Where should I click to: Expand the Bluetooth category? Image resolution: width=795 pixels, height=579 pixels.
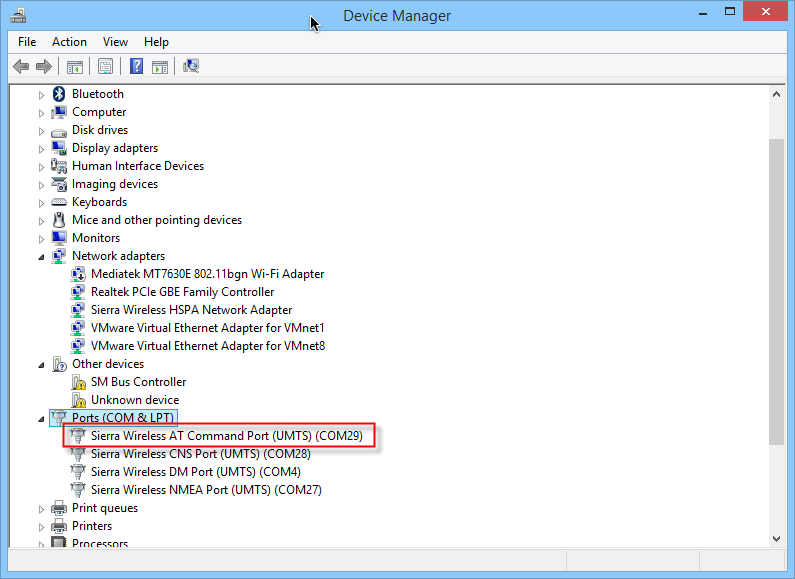[42, 94]
